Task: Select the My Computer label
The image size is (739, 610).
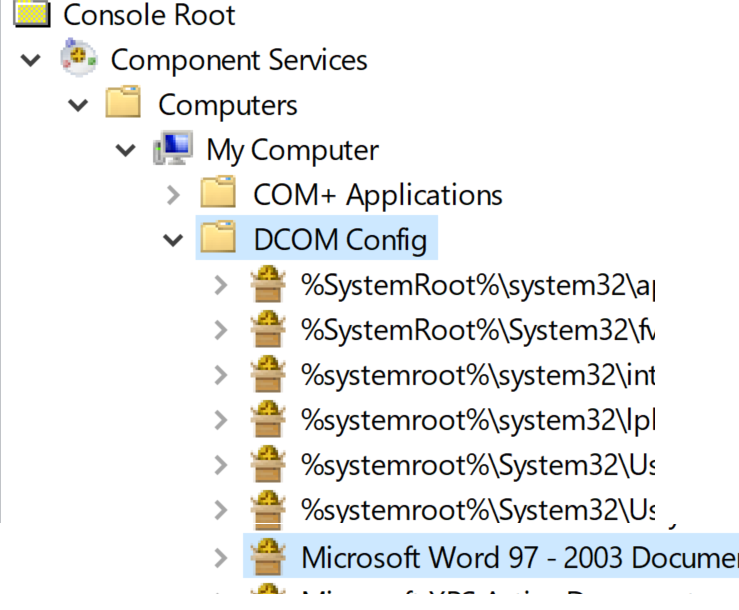Action: pyautogui.click(x=292, y=150)
